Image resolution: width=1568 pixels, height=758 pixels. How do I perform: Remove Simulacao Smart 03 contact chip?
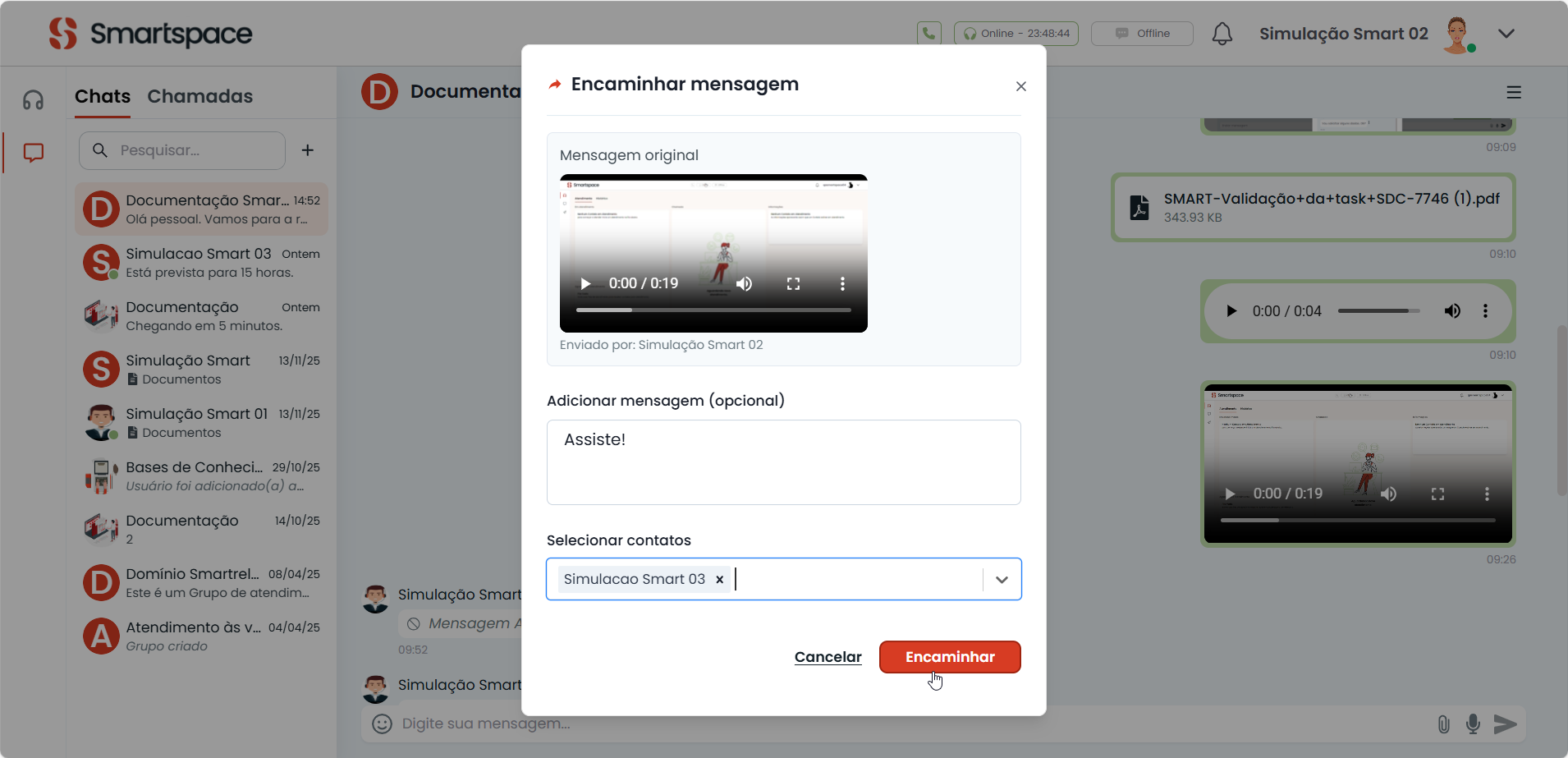pos(719,580)
